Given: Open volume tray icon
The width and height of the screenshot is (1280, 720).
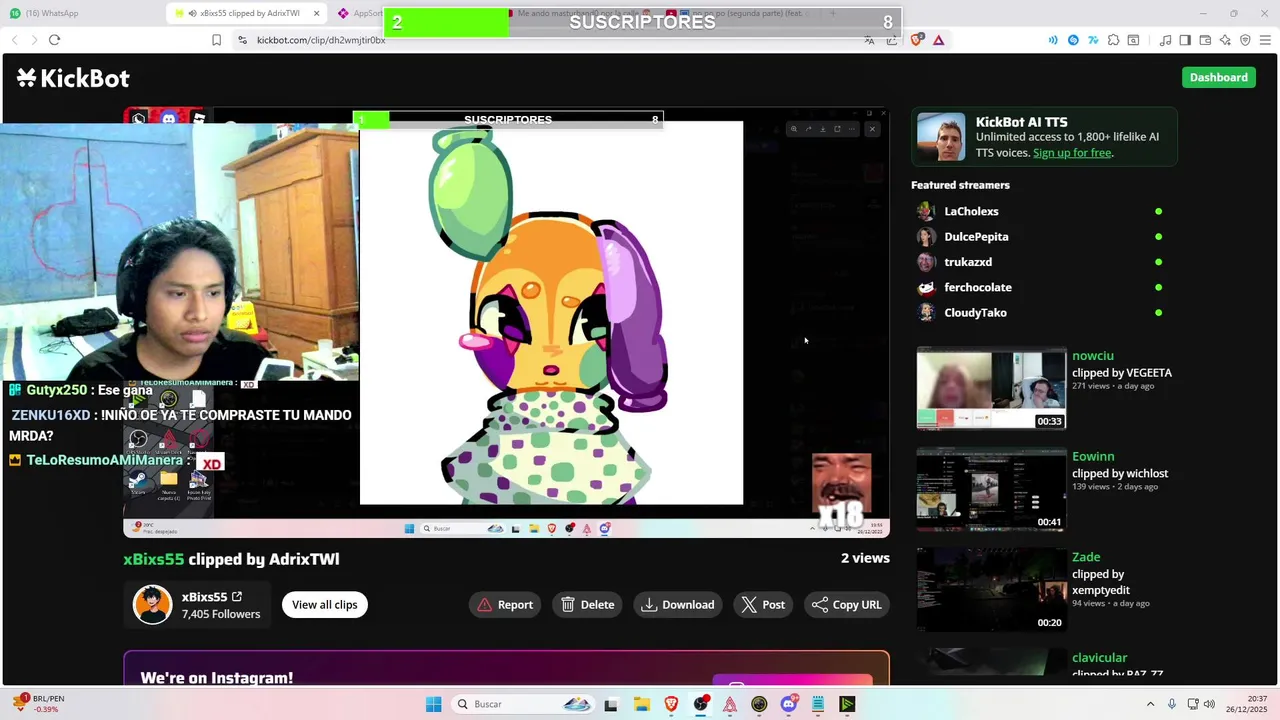Looking at the screenshot, I should 1209,704.
